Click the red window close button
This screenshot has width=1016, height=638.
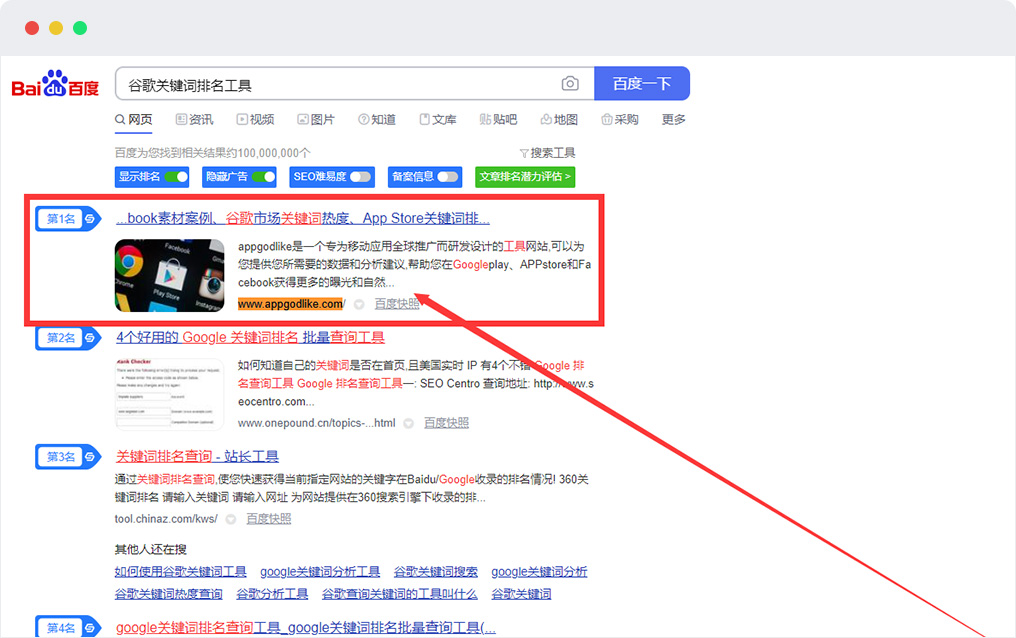tap(32, 28)
